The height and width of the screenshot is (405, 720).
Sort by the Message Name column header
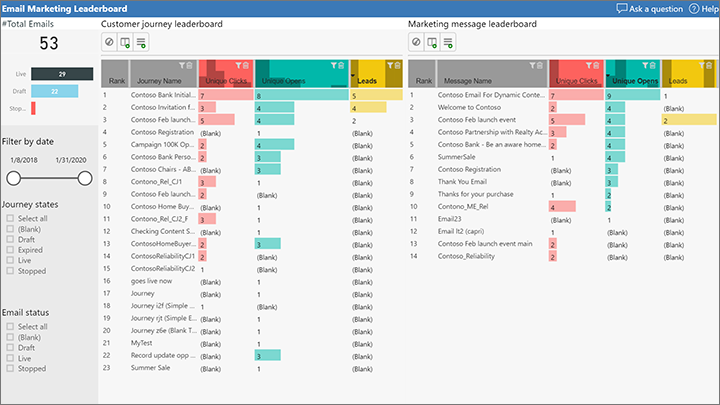coord(467,81)
